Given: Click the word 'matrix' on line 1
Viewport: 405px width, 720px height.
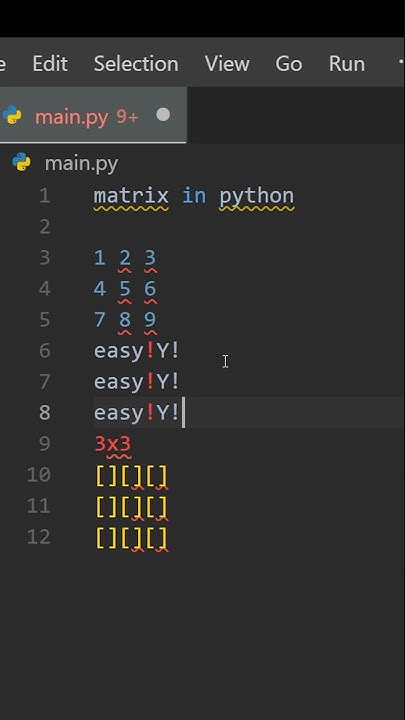Looking at the screenshot, I should [131, 196].
